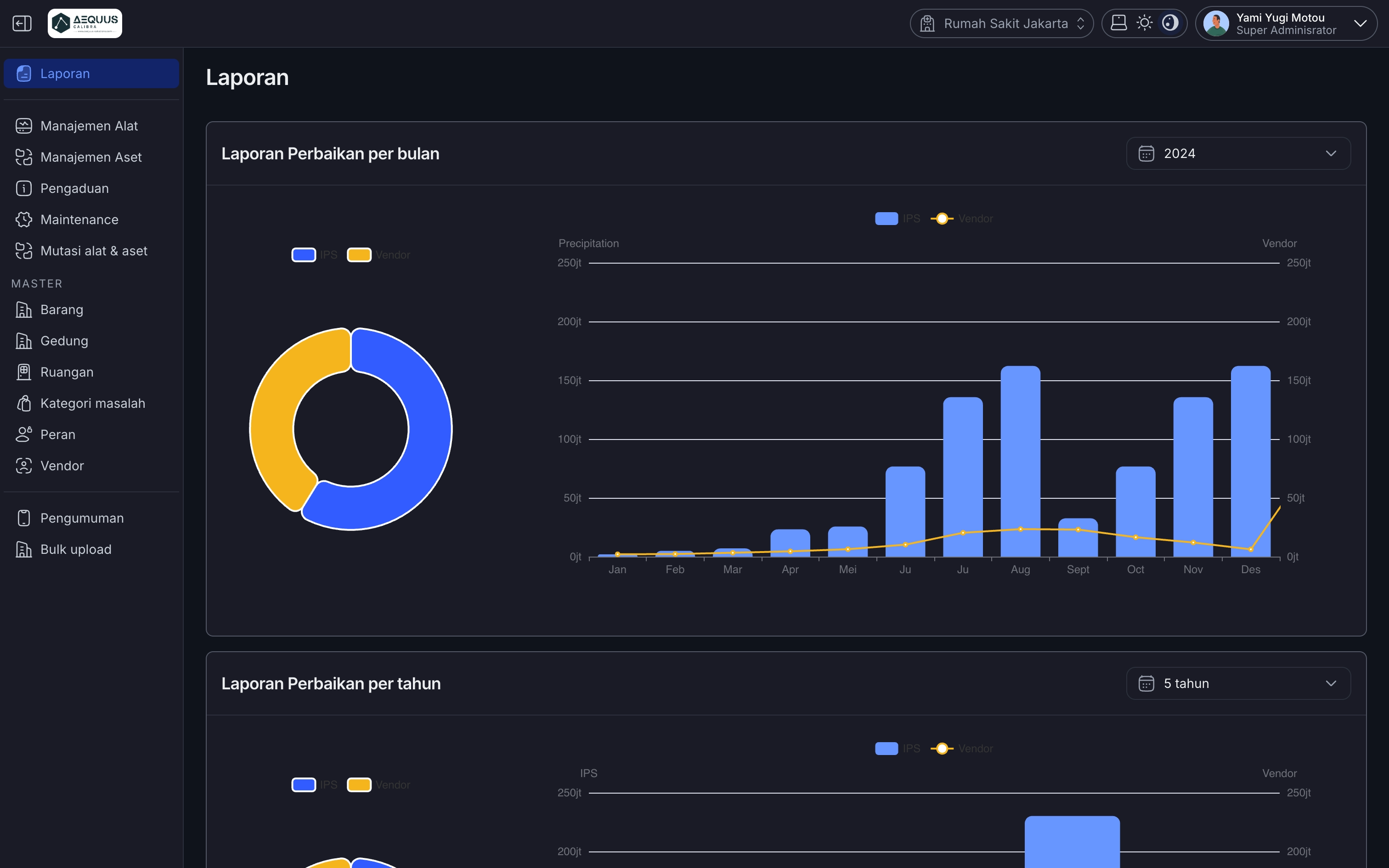Click the Aug bar in monthly chart

1020,461
